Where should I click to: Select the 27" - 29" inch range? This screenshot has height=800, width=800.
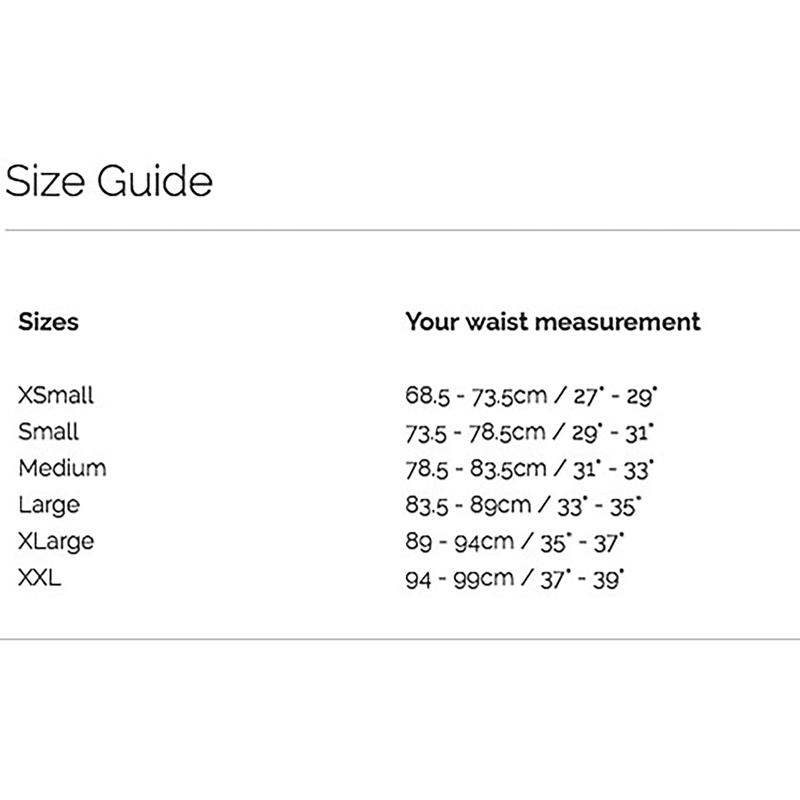point(610,396)
